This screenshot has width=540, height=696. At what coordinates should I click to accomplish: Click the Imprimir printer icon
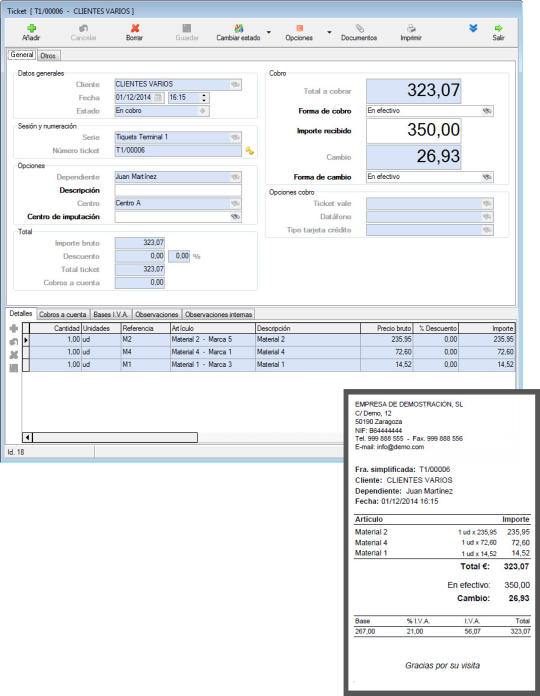pos(411,28)
